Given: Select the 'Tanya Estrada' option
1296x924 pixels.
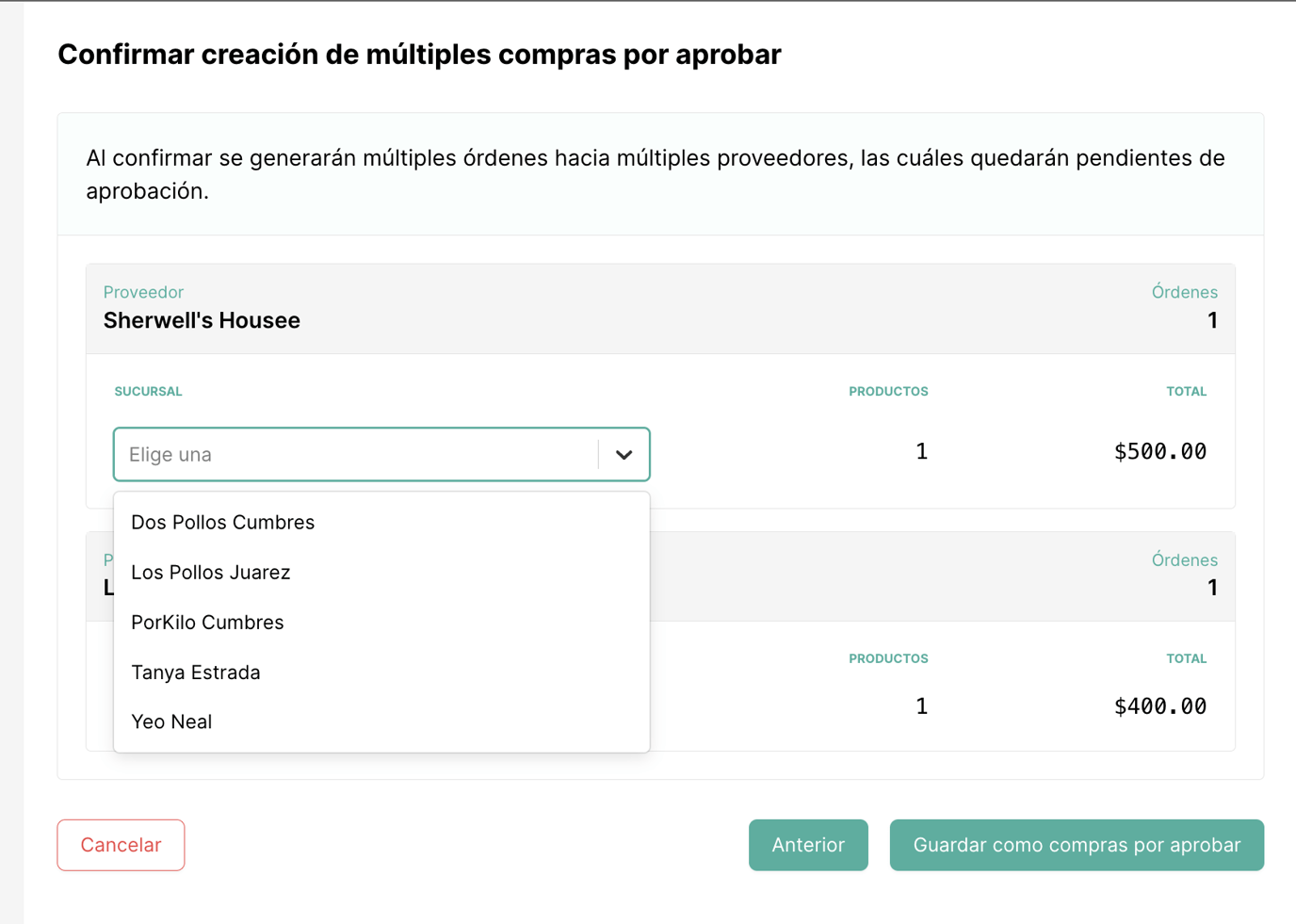Looking at the screenshot, I should [x=196, y=673].
